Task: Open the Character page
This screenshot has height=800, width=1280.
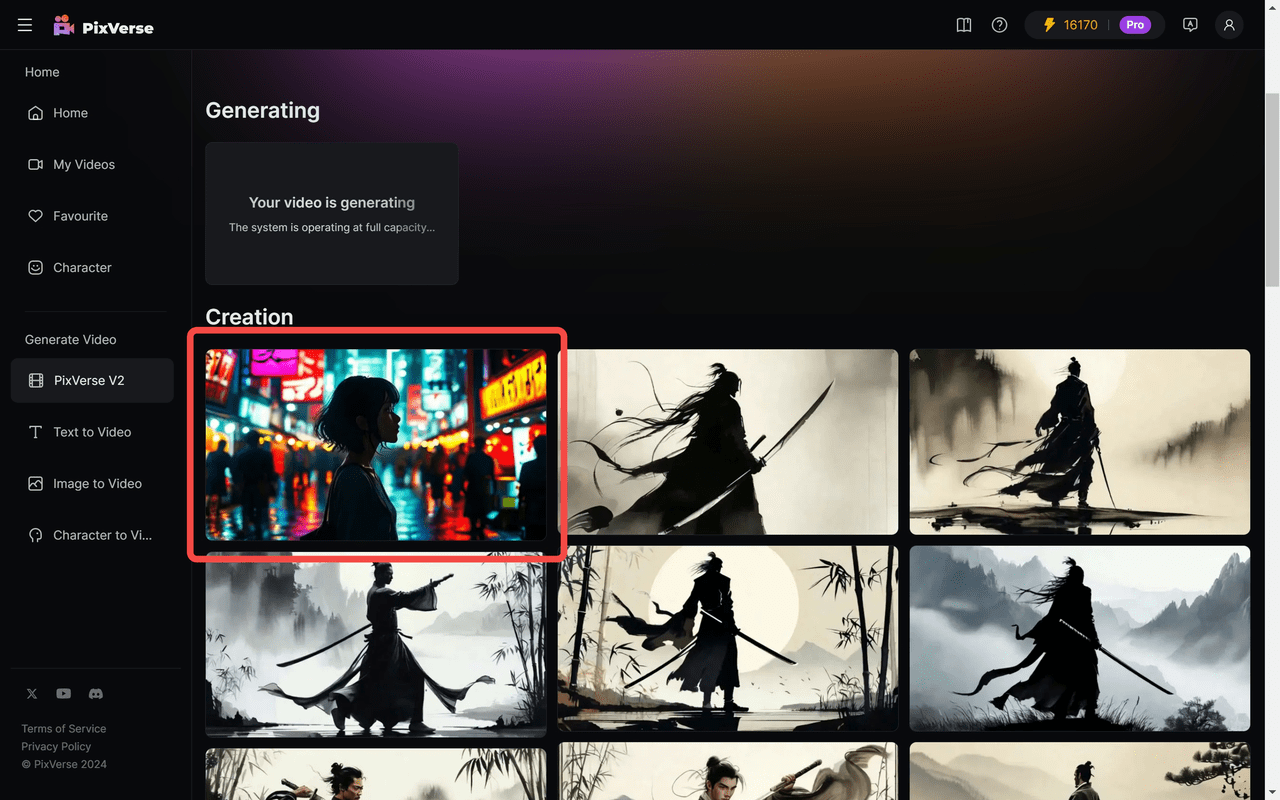Action: point(82,267)
